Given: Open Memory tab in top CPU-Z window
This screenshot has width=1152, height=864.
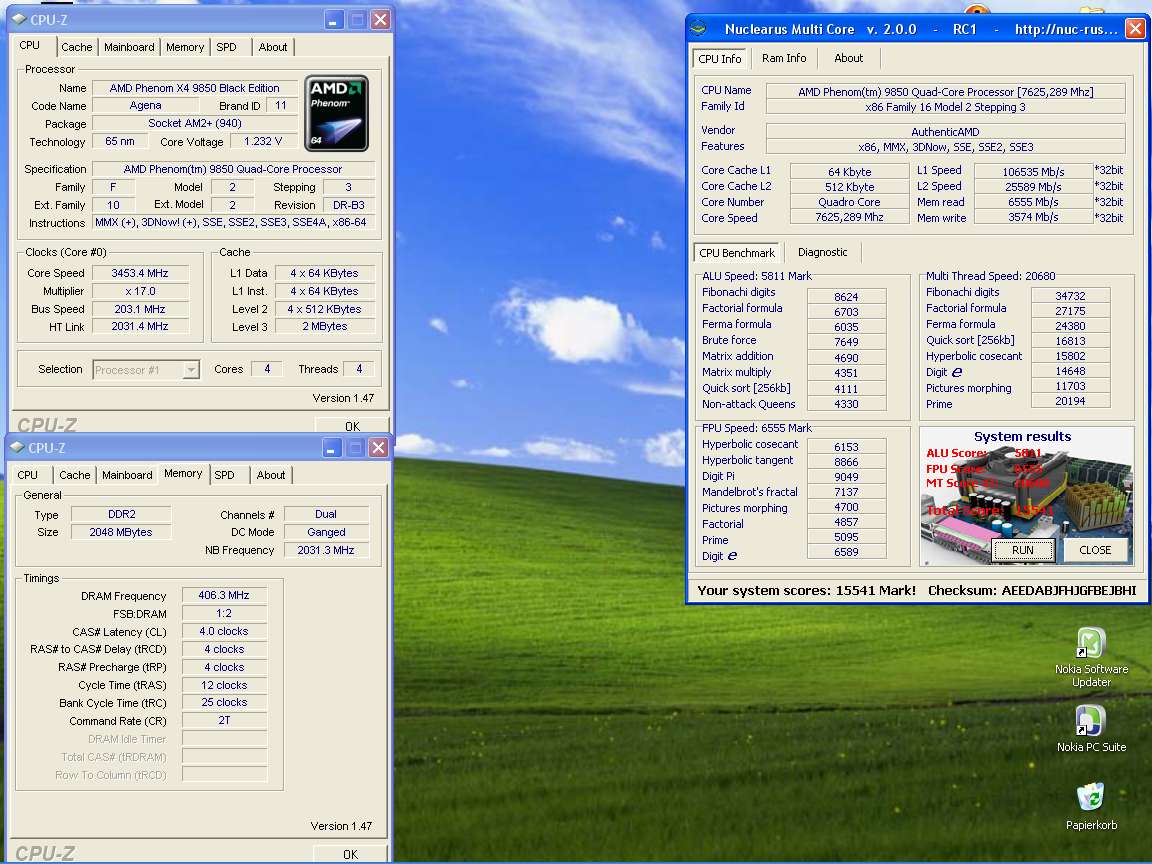Looking at the screenshot, I should pos(185,47).
